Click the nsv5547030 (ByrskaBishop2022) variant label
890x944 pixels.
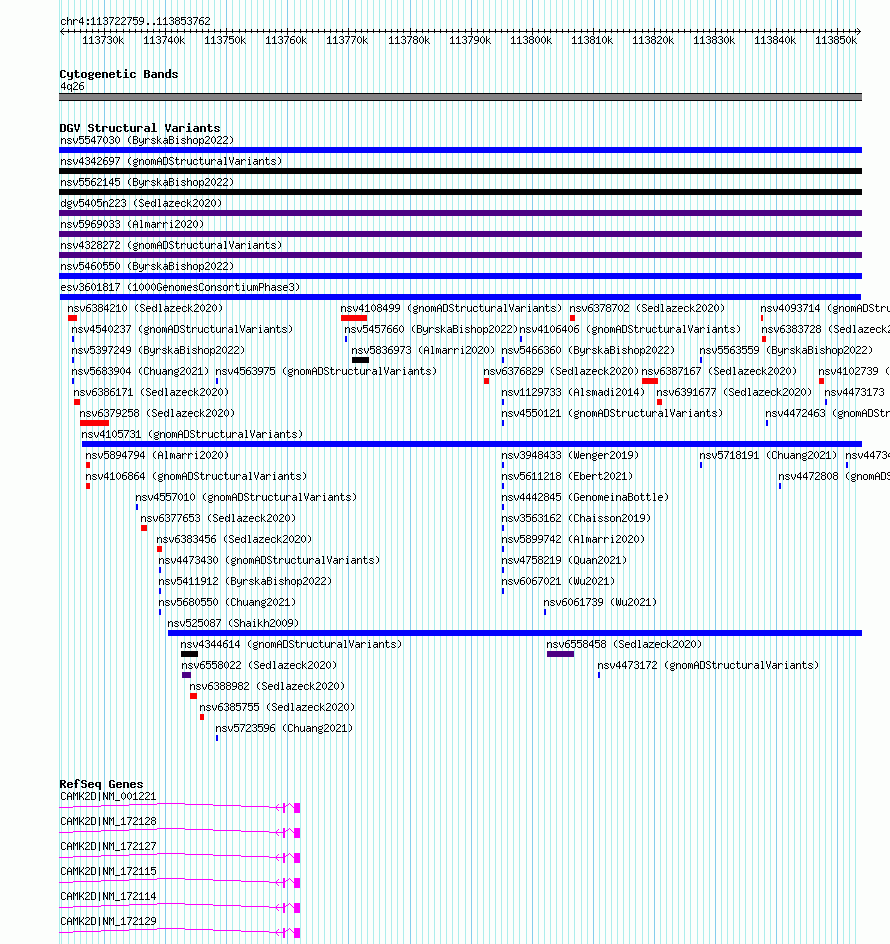click(147, 140)
